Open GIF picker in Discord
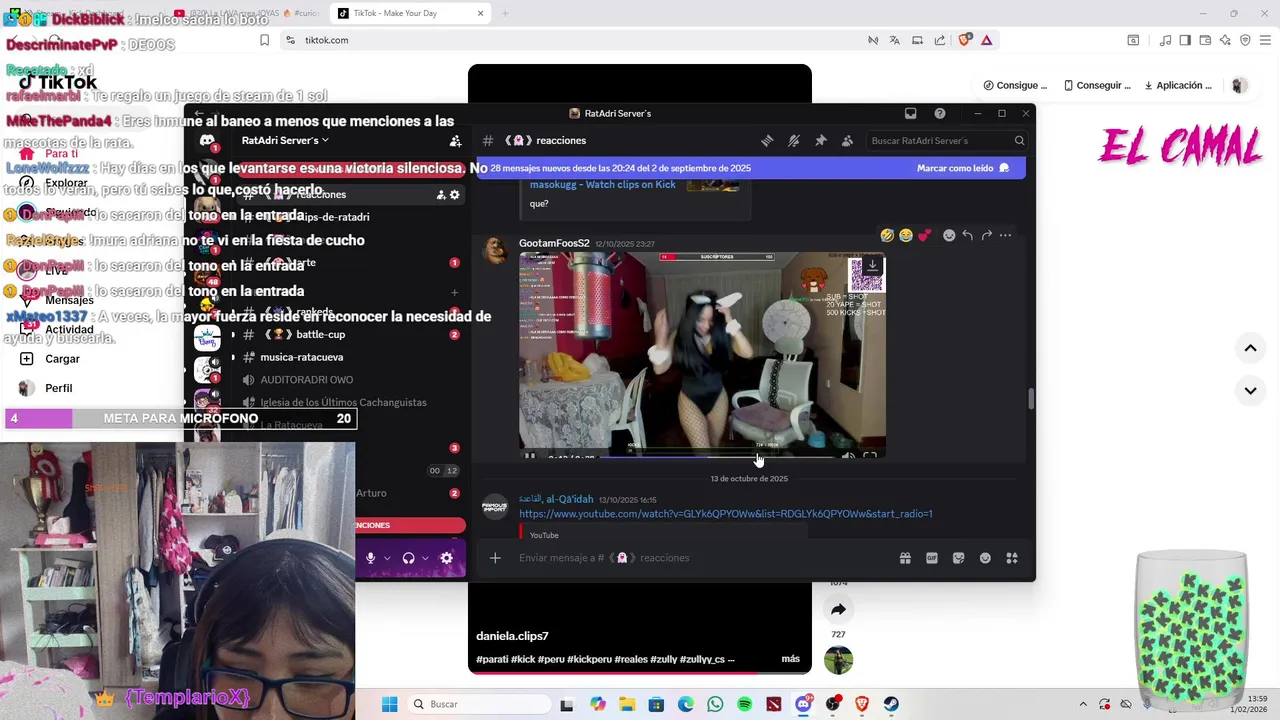Viewport: 1280px width, 720px height. [x=932, y=558]
